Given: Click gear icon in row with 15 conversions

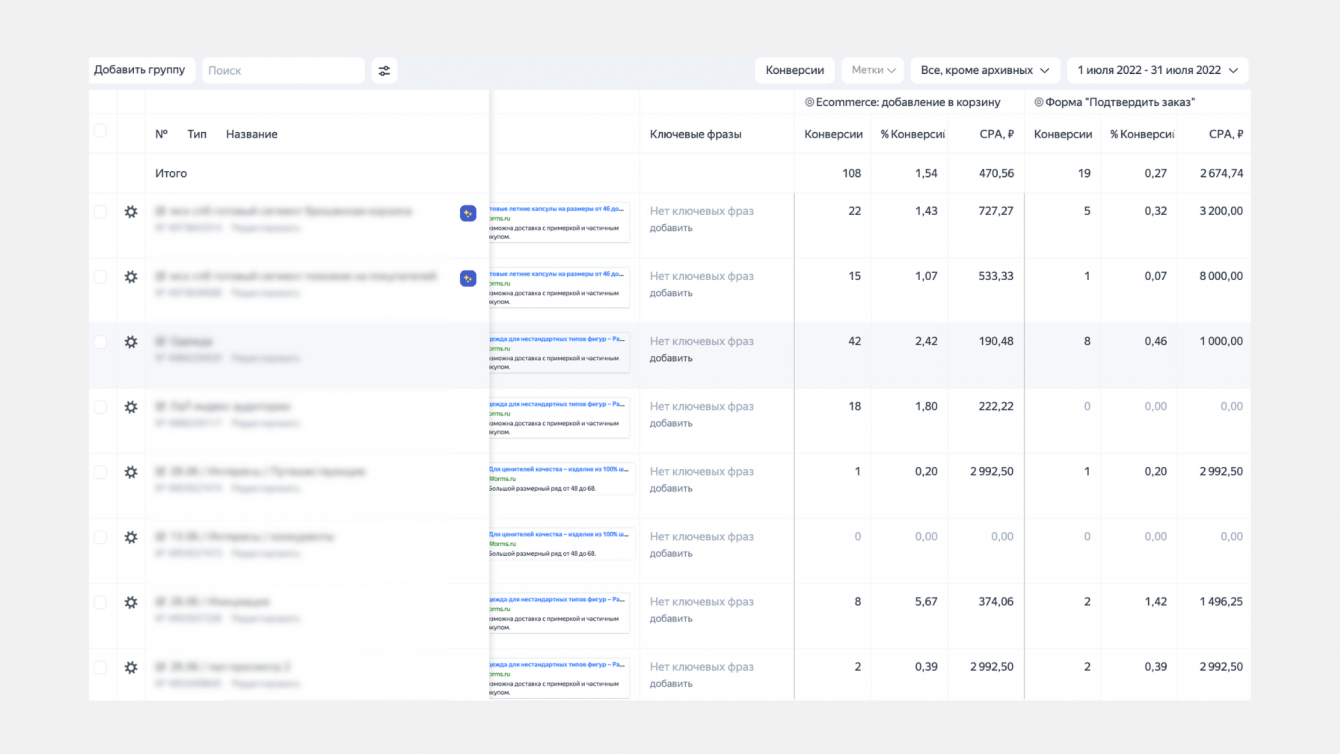Looking at the screenshot, I should pos(131,277).
